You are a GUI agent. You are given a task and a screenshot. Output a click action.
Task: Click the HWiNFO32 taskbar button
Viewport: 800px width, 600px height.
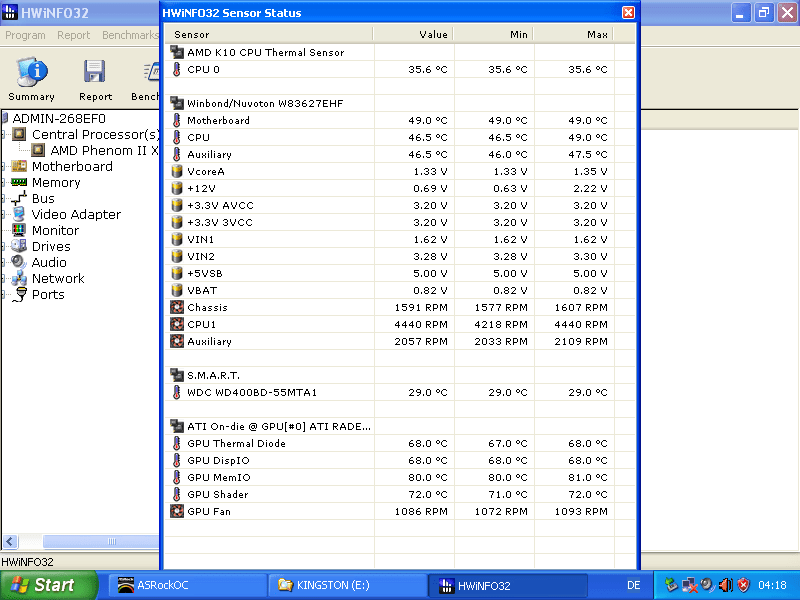click(x=508, y=585)
